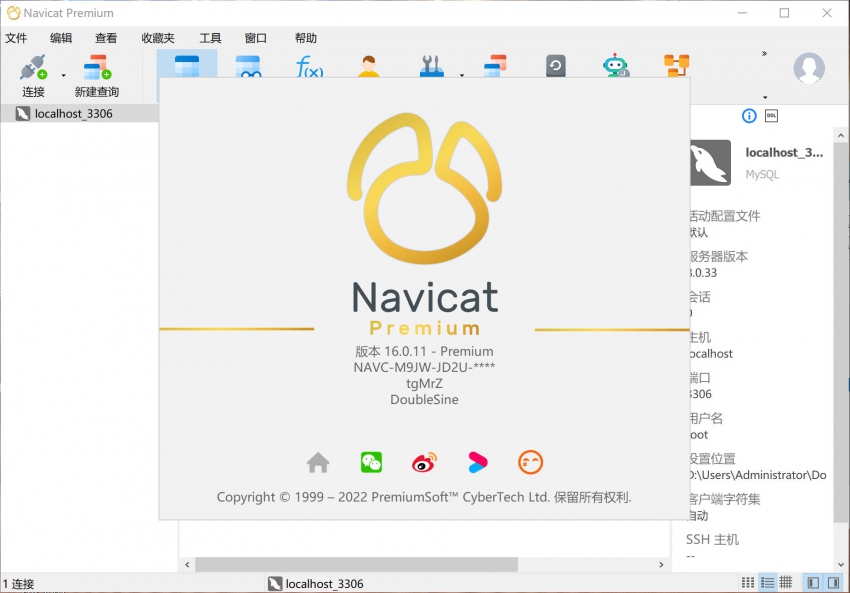Open the WeChat icon in the About dialog
850x593 pixels.
click(x=371, y=462)
